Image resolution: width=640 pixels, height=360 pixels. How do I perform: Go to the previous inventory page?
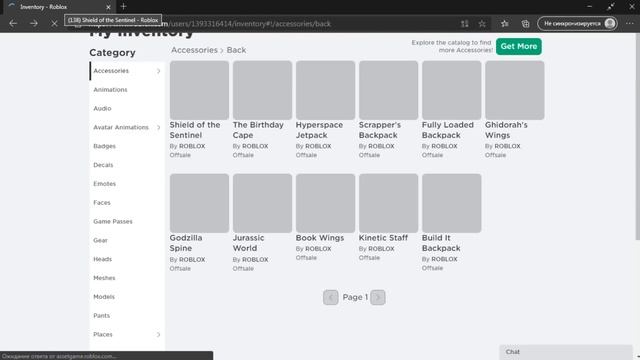[331, 297]
